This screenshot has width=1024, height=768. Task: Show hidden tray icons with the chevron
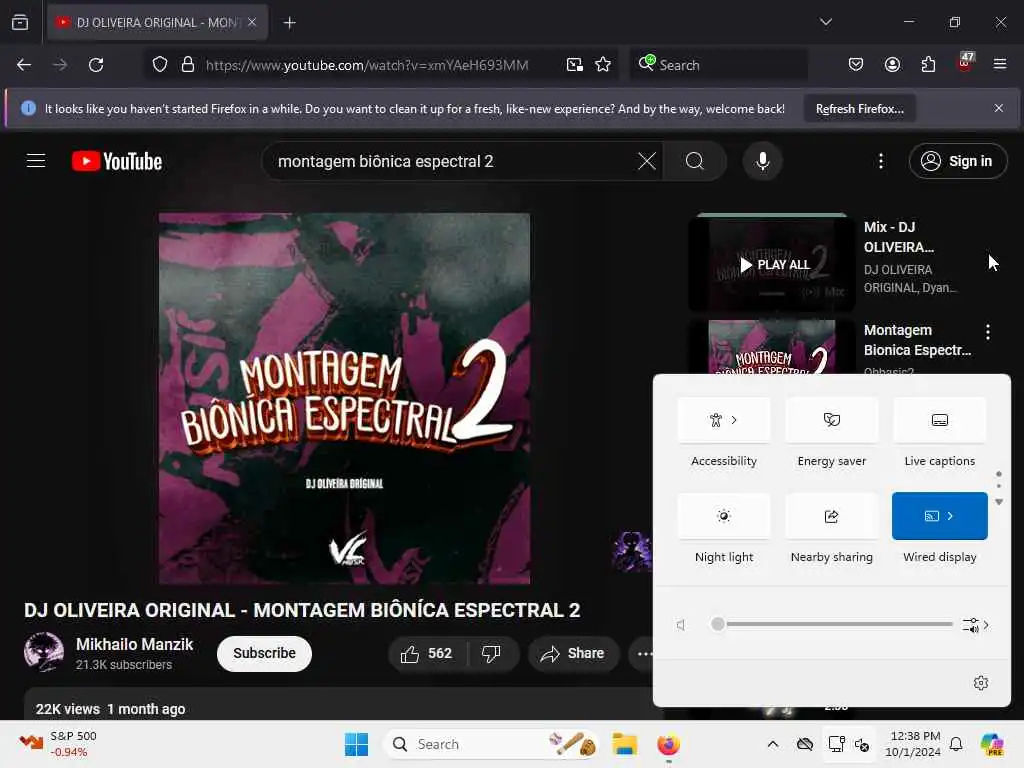point(773,744)
